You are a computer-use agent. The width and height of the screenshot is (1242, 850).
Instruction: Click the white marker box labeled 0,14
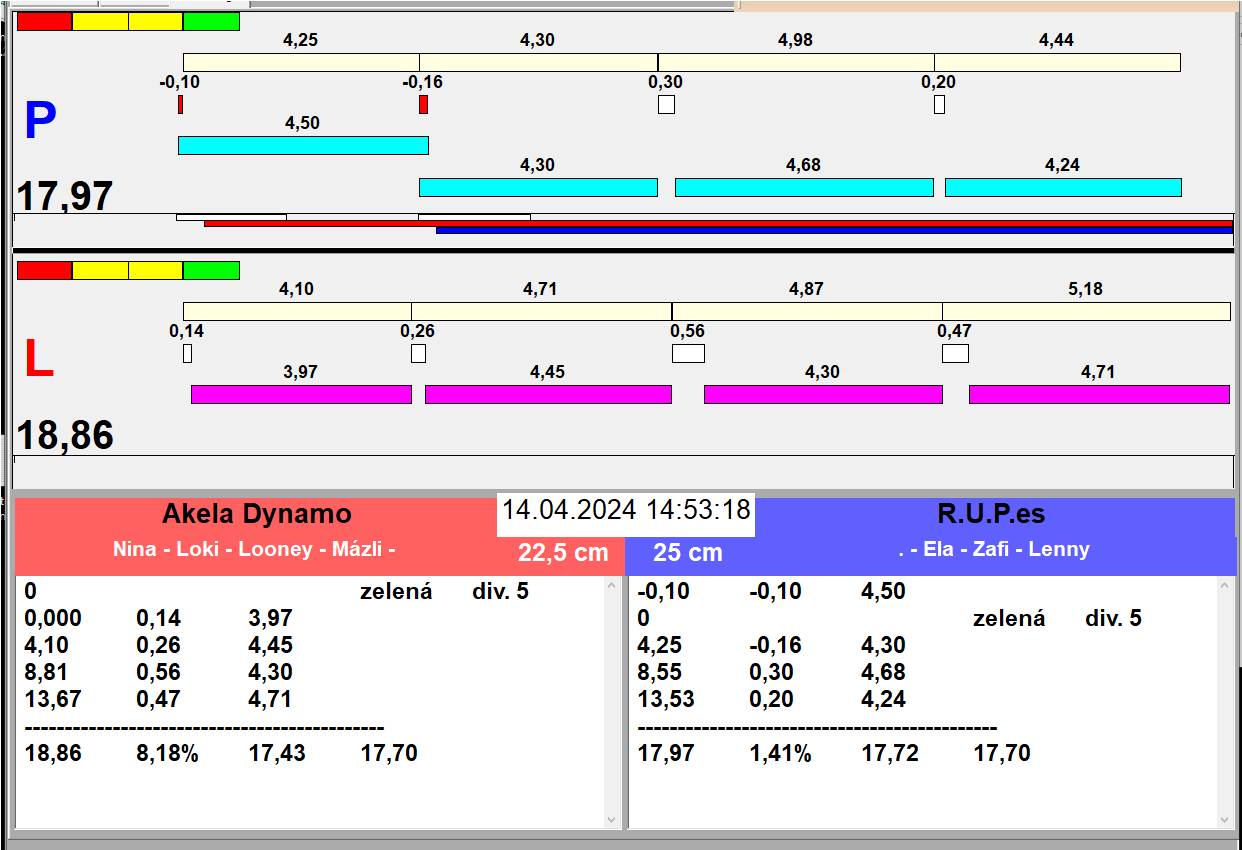tap(187, 353)
